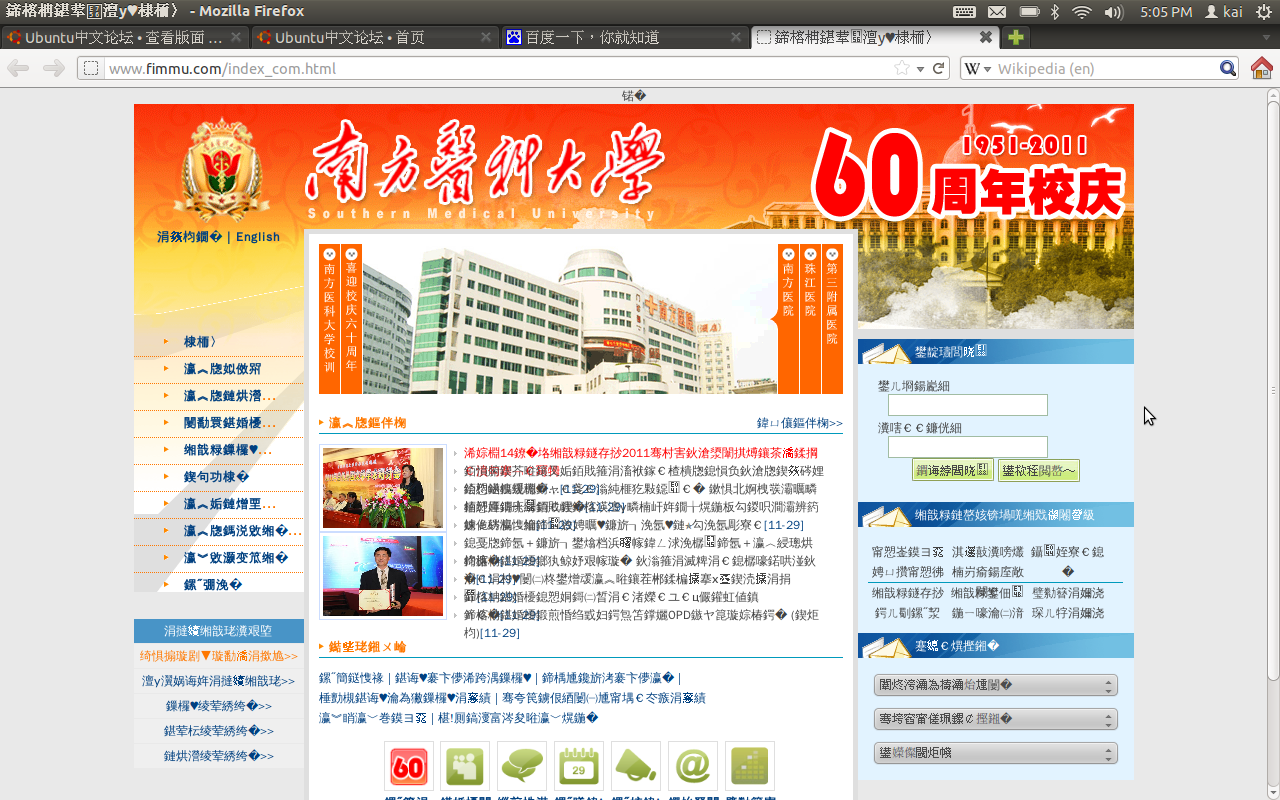Open the calendar icon showing 29
The width and height of the screenshot is (1280, 800).
[x=579, y=766]
